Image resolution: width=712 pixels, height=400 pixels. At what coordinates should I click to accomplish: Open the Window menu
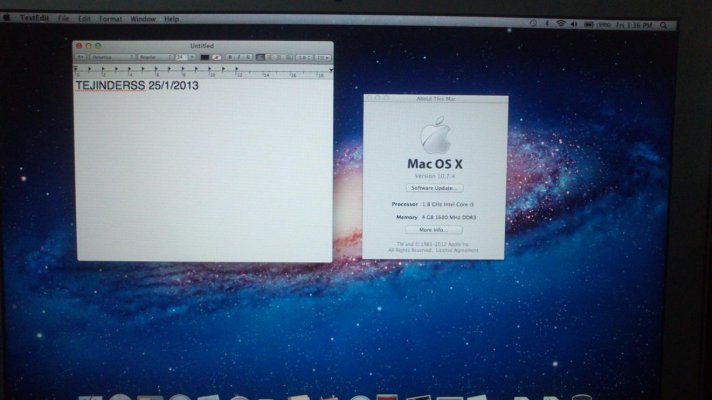(143, 19)
